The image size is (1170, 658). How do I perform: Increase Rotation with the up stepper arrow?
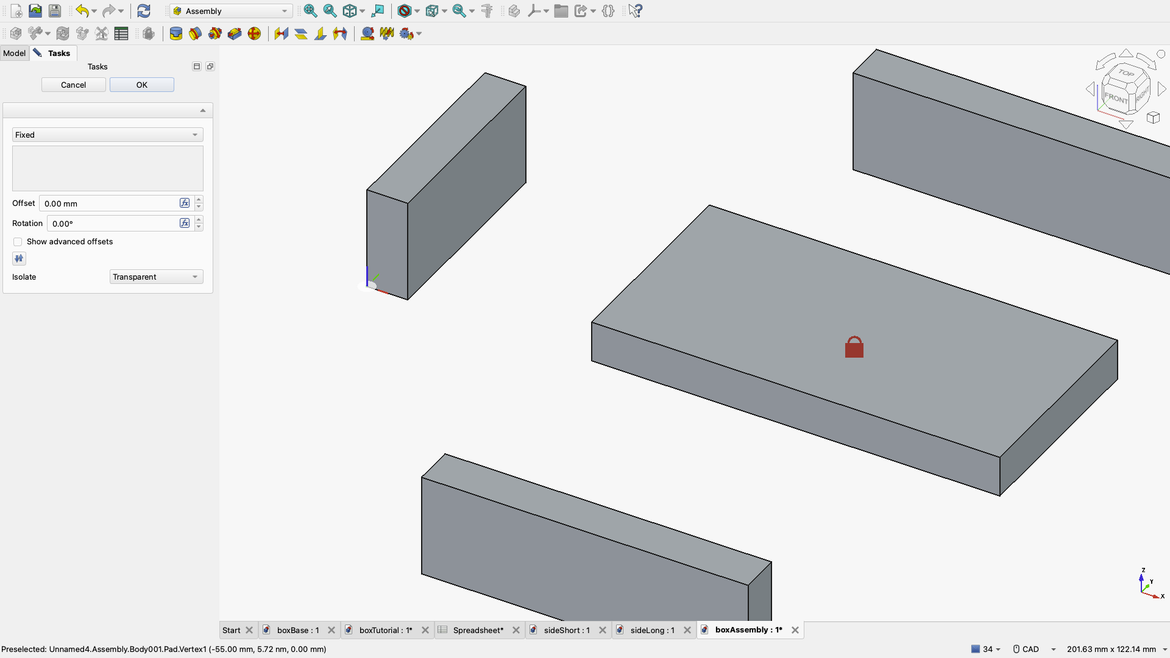point(197,219)
